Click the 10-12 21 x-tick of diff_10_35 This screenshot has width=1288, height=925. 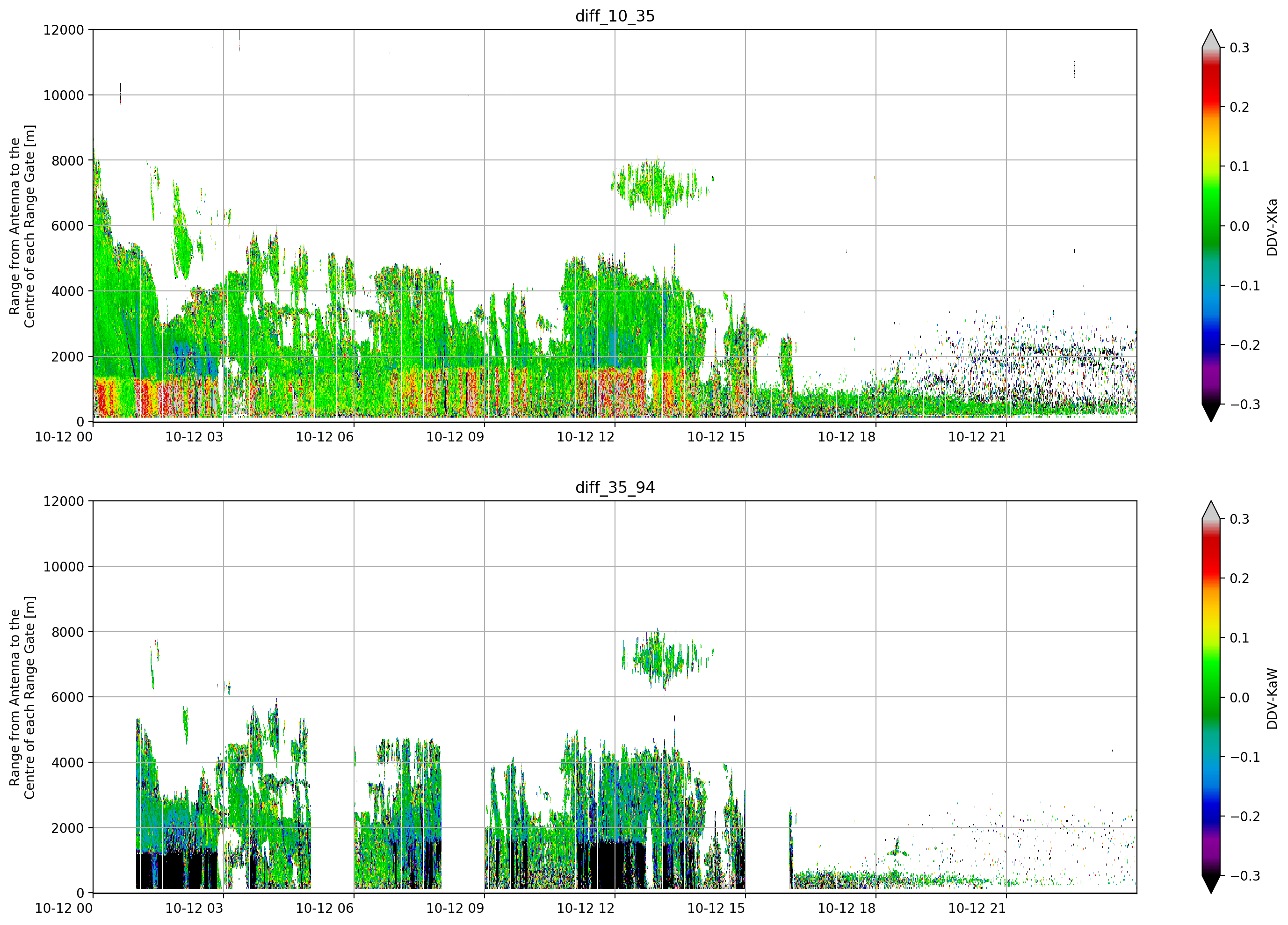[977, 437]
